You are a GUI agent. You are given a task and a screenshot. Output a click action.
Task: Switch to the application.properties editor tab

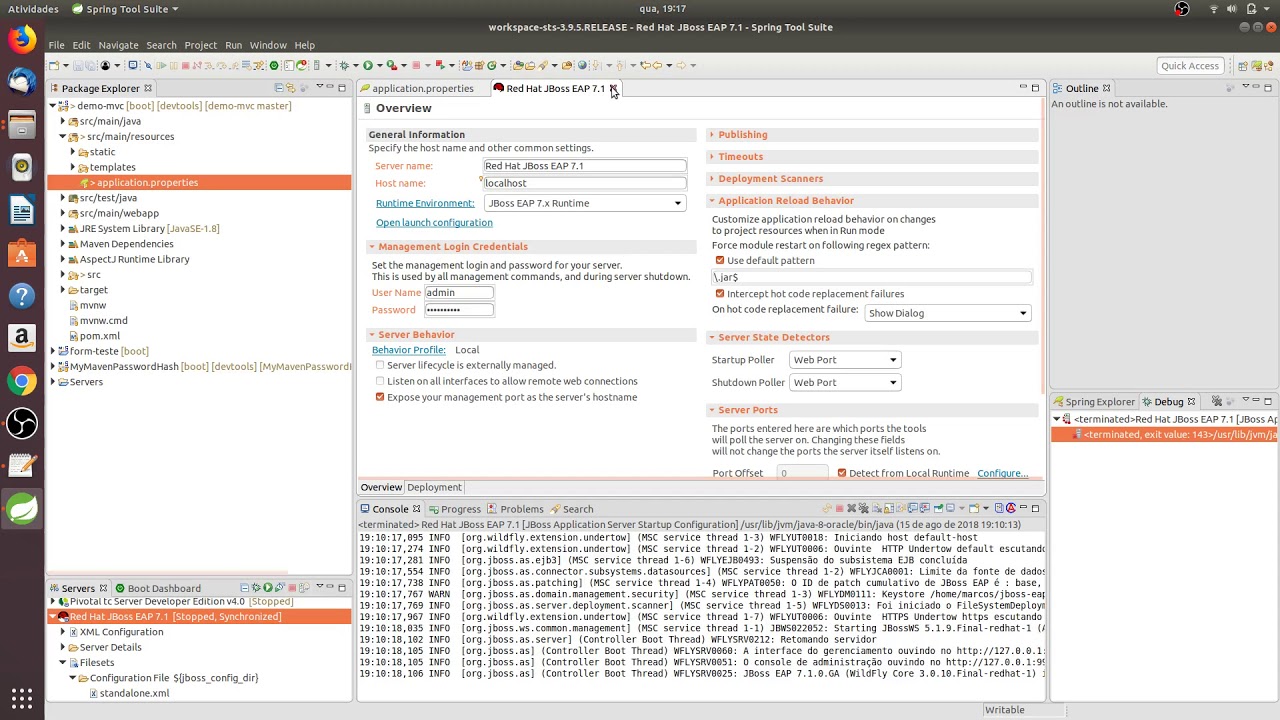(x=422, y=88)
